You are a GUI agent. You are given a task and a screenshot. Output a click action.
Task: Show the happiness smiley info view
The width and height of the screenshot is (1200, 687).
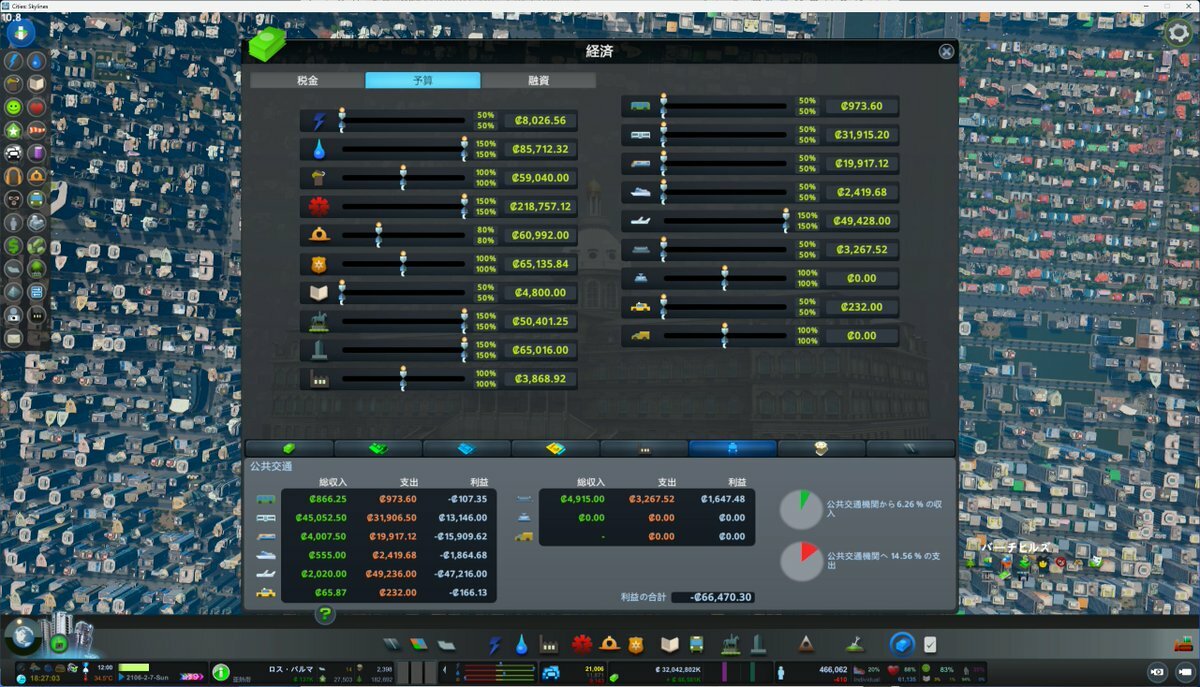pos(14,107)
